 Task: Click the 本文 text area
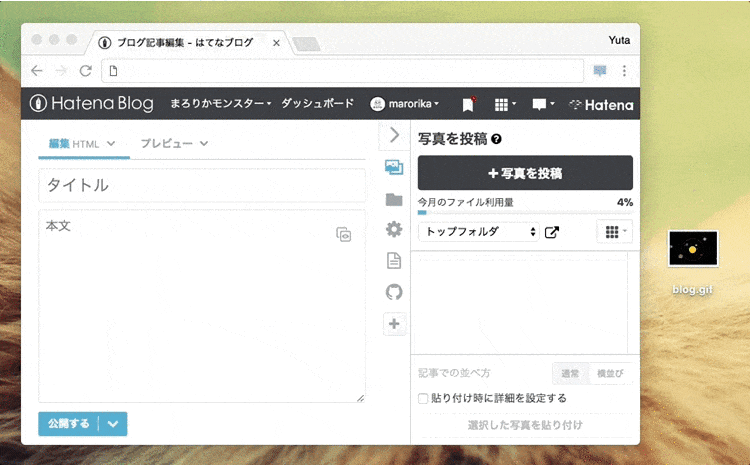[202, 306]
